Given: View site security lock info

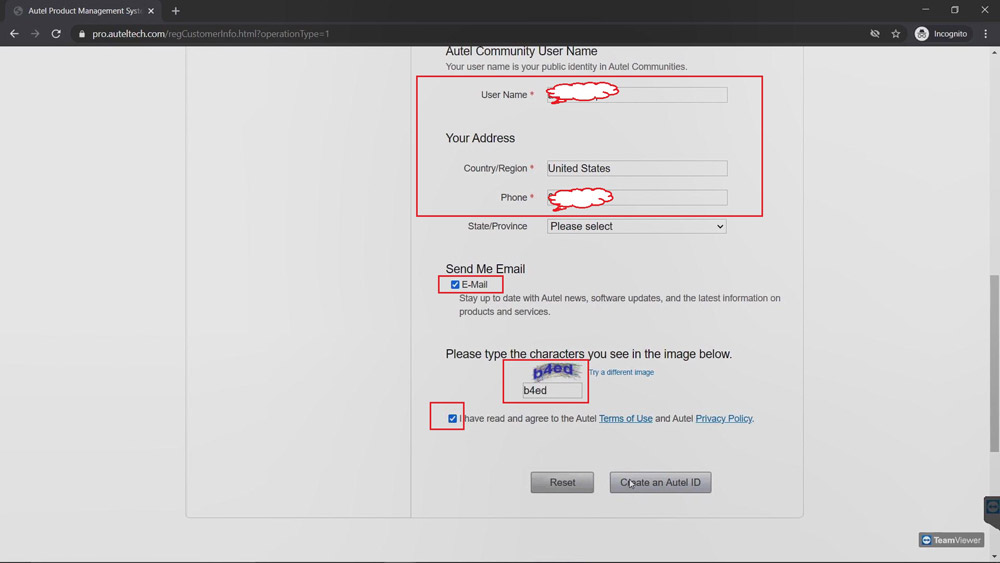Looking at the screenshot, I should 82,34.
